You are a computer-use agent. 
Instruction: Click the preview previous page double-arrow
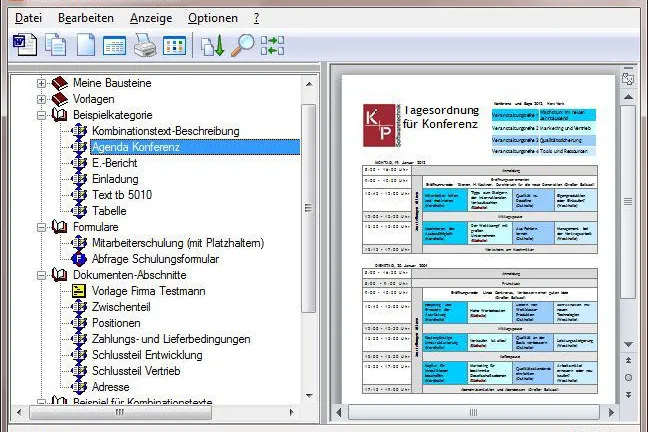[628, 360]
